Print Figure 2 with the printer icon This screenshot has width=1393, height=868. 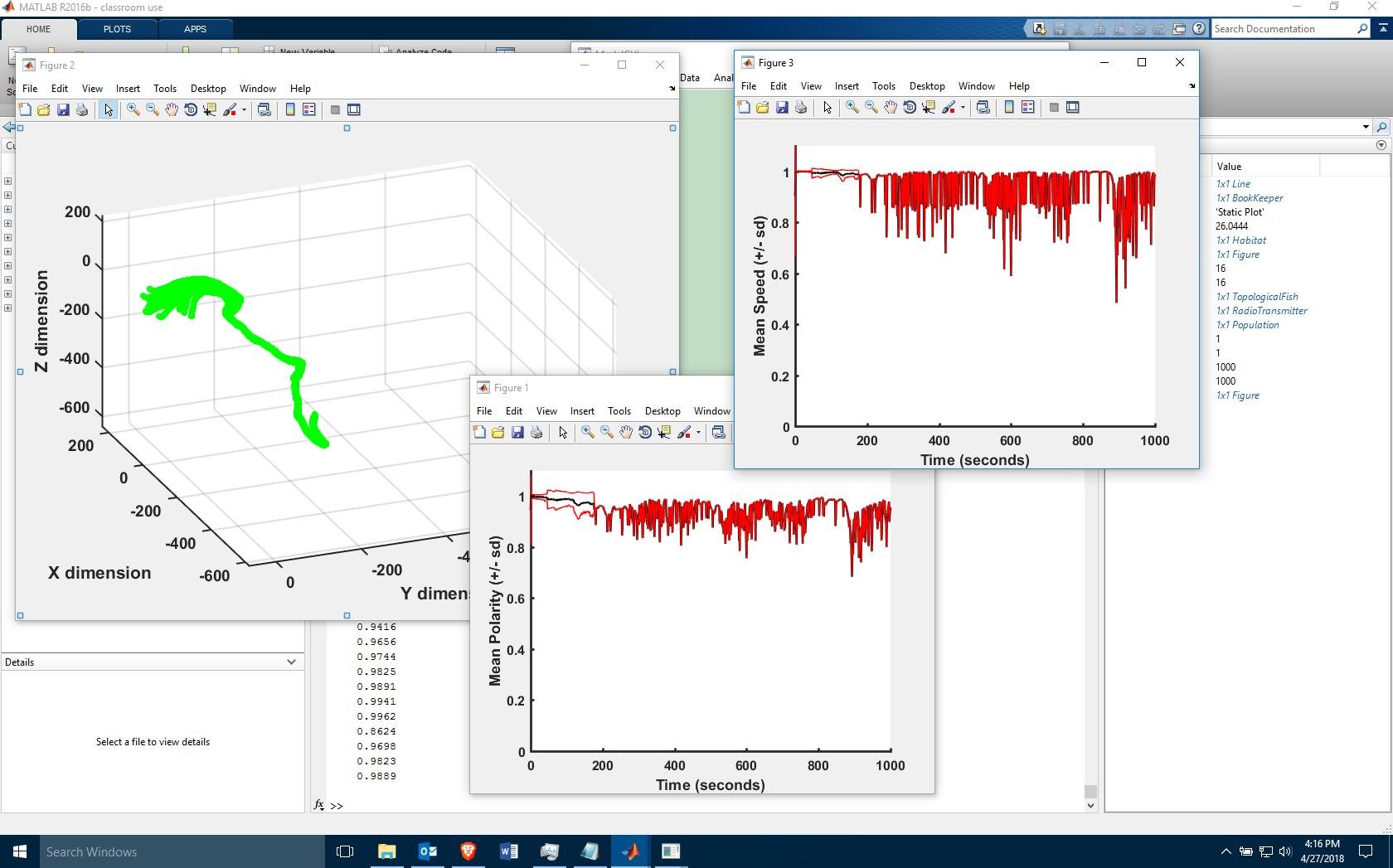tap(82, 109)
